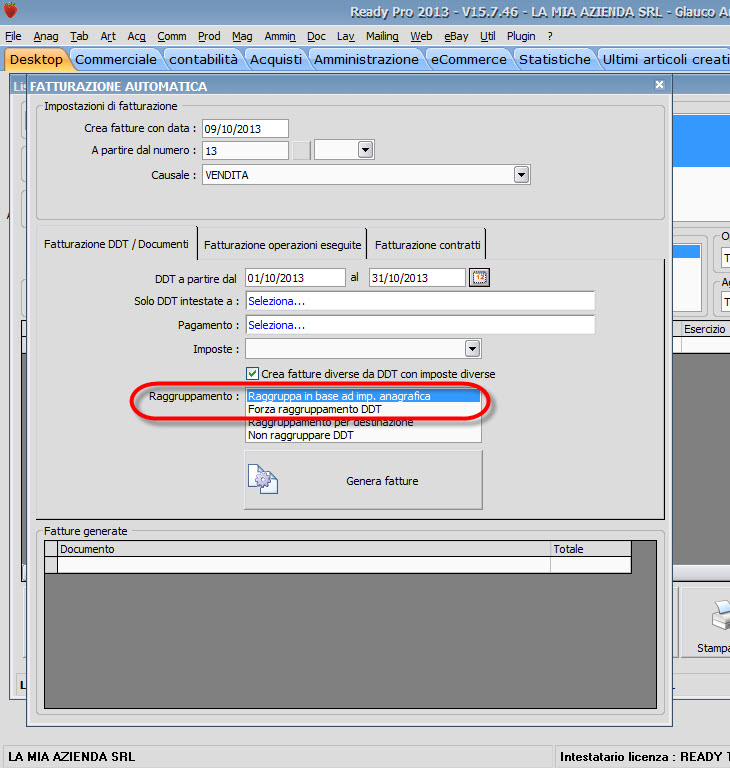Click the small grey box beside number field
Screen dimensions: 730x768
[x=301, y=150]
